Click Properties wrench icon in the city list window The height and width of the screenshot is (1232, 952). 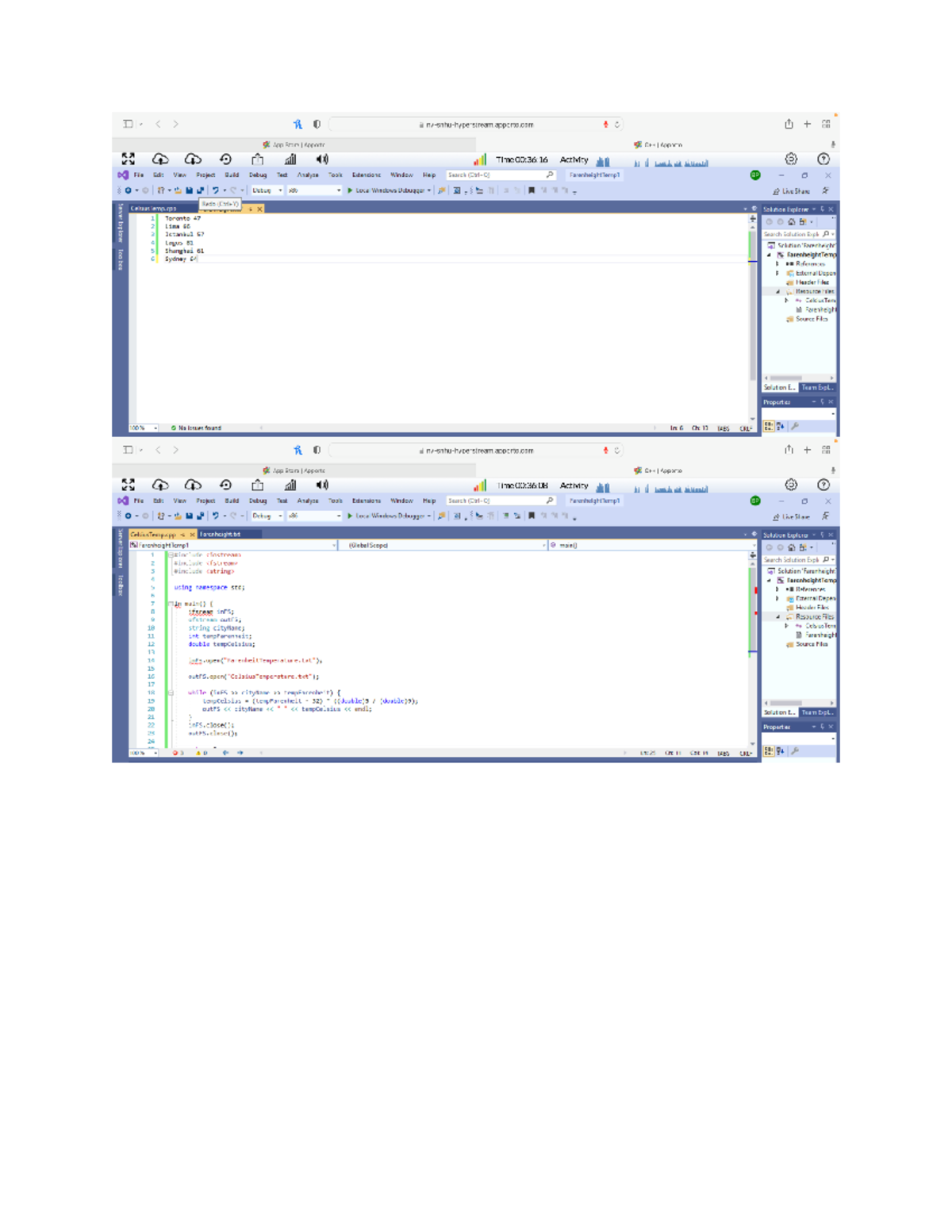795,427
